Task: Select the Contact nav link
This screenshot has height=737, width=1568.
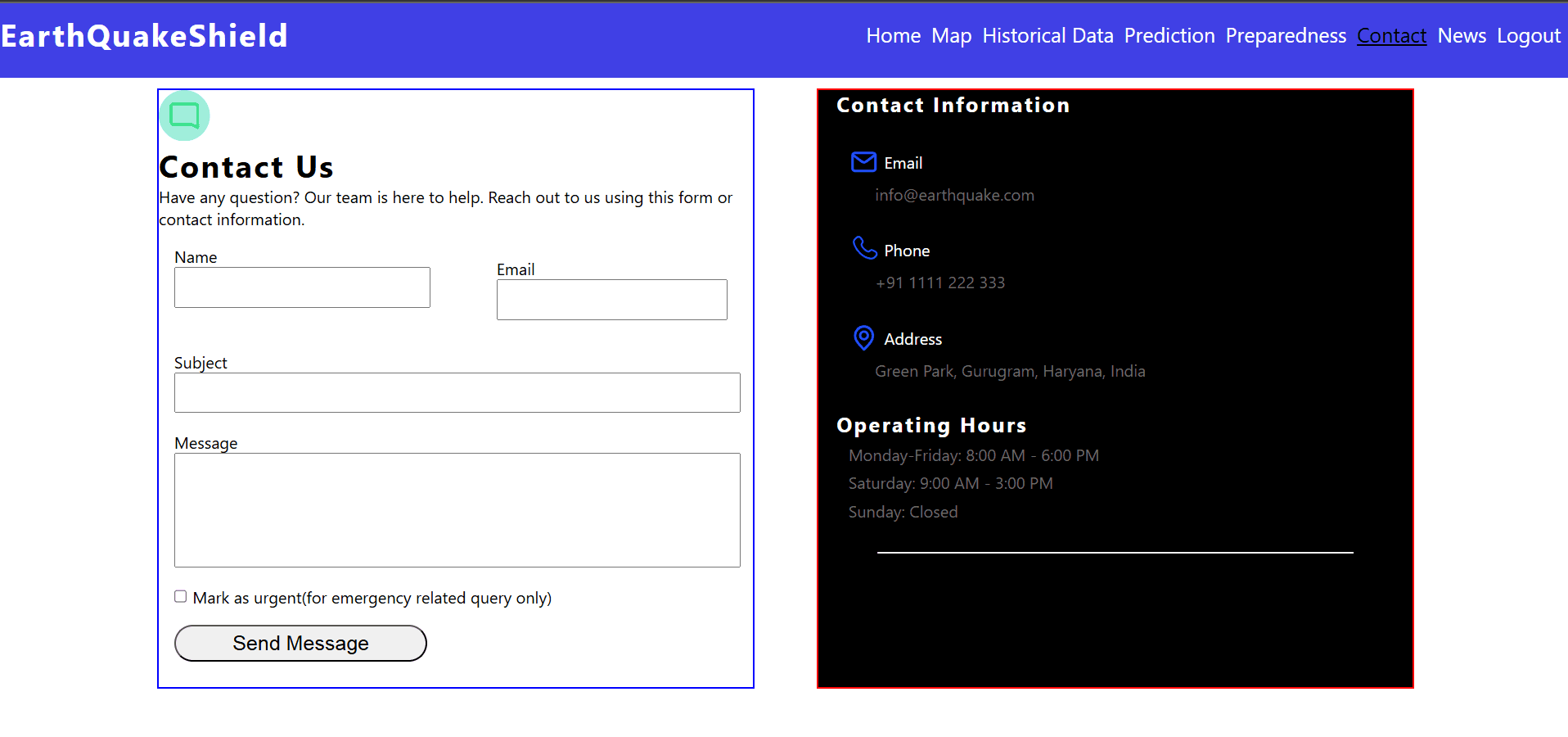Action: (1391, 36)
